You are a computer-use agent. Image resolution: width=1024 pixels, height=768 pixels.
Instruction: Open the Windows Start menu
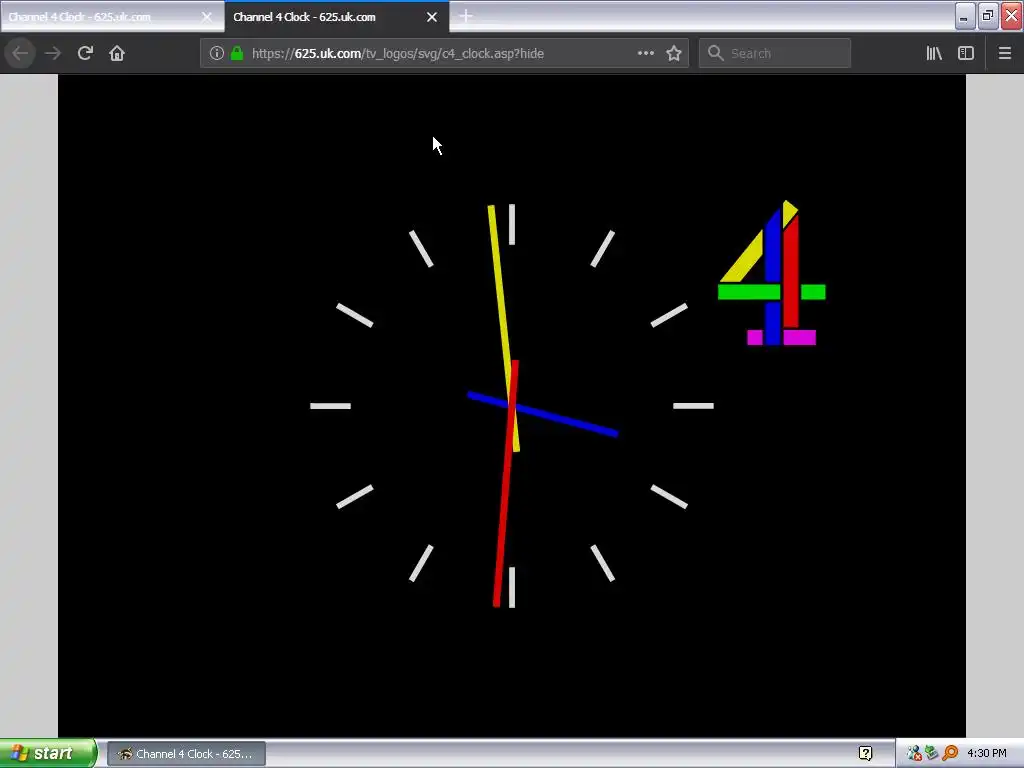click(48, 753)
